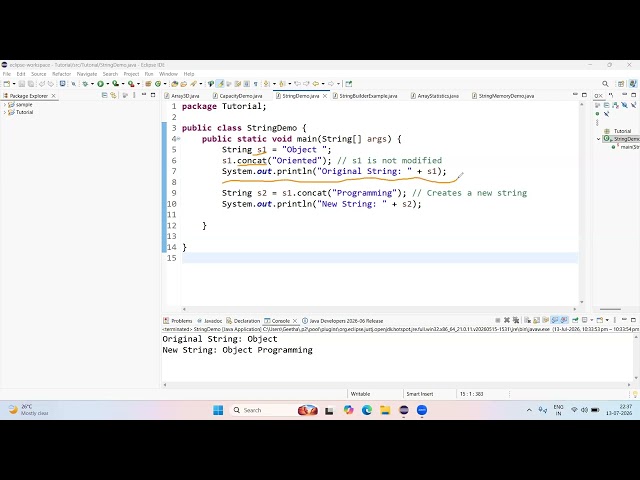Open the Debug button dropdown arrow
This screenshot has width=640, height=480.
tap(92, 84)
